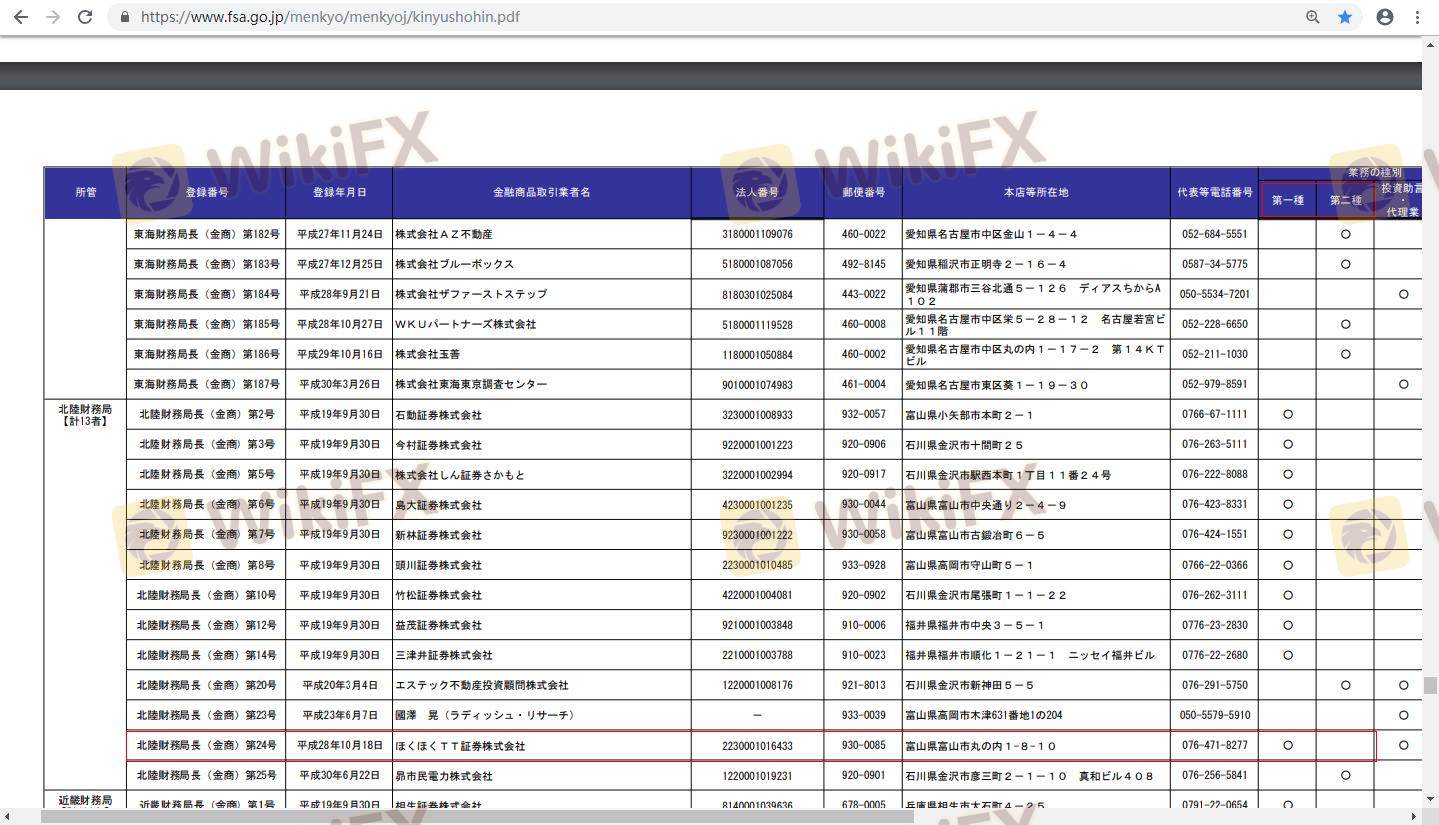Image resolution: width=1439 pixels, height=825 pixels.
Task: Click 第一種 circle mark in 石動証券株式会社 row
Action: point(1288,414)
